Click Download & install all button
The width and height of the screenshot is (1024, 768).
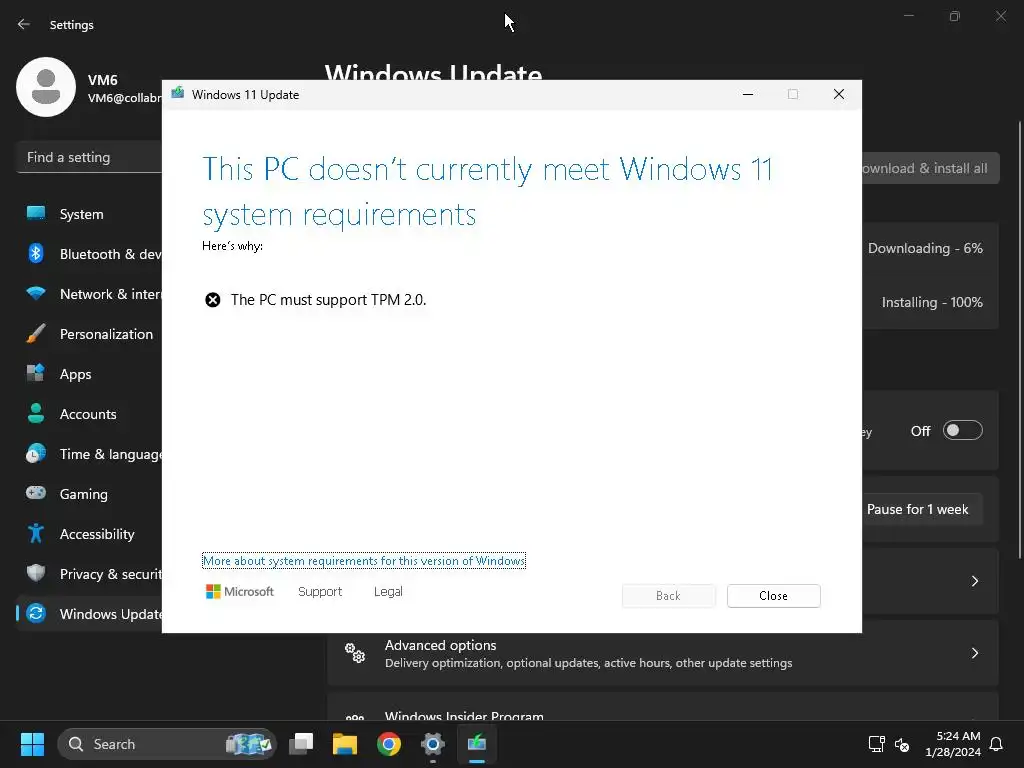click(x=931, y=168)
